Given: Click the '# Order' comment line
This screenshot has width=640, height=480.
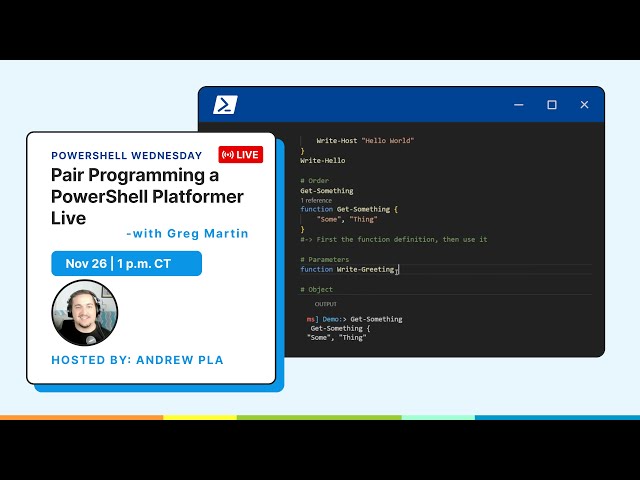Looking at the screenshot, I should click(315, 180).
